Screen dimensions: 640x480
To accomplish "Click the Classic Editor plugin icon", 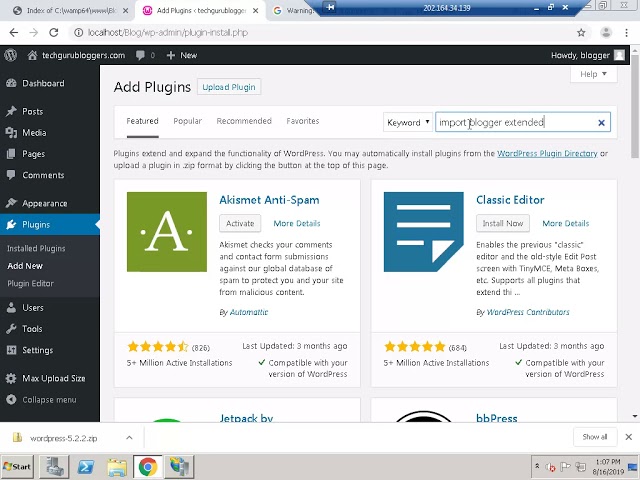I will click(424, 232).
